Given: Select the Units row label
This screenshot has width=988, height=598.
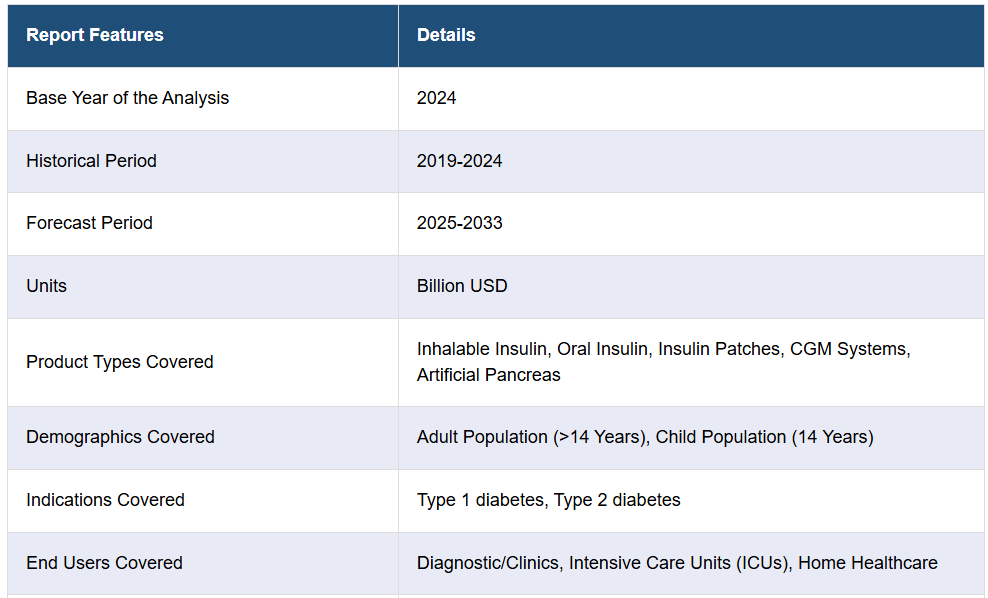Looking at the screenshot, I should point(46,286).
